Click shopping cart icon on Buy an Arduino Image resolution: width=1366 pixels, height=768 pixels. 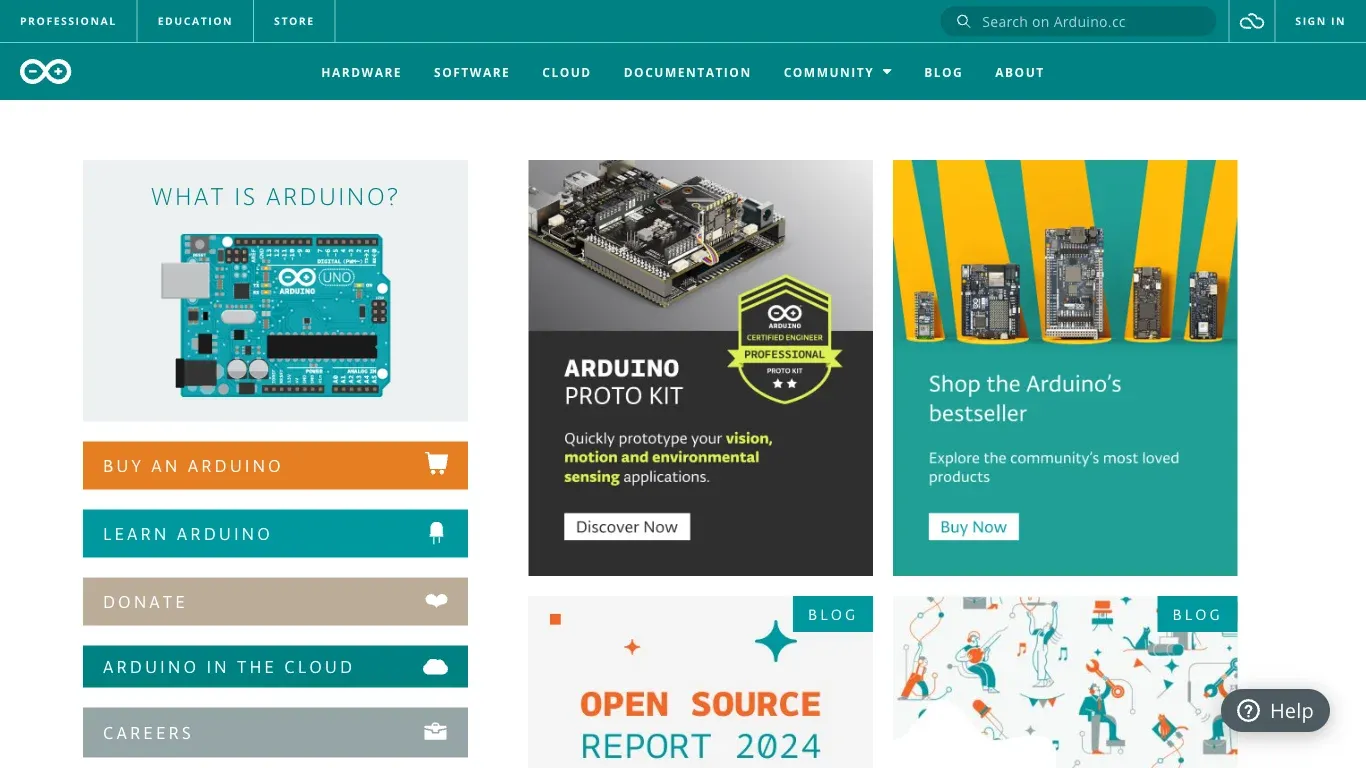pos(436,463)
